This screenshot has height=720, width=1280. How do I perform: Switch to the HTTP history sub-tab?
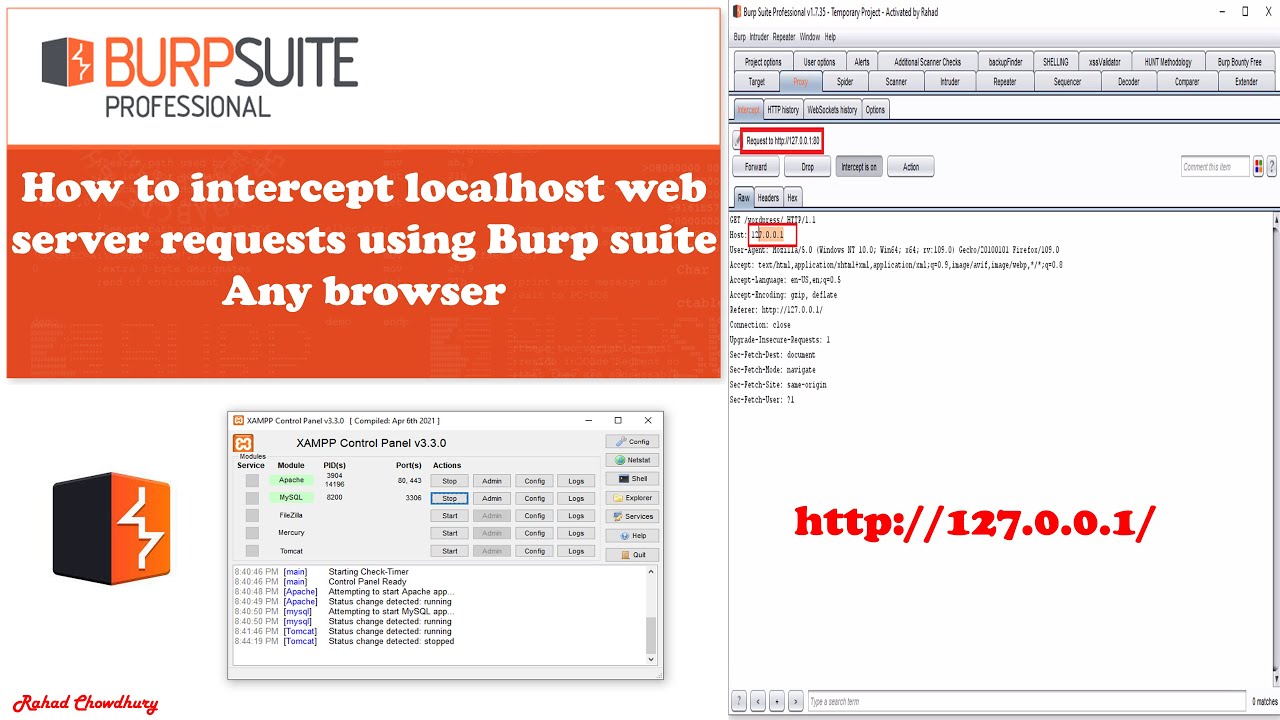(x=783, y=110)
